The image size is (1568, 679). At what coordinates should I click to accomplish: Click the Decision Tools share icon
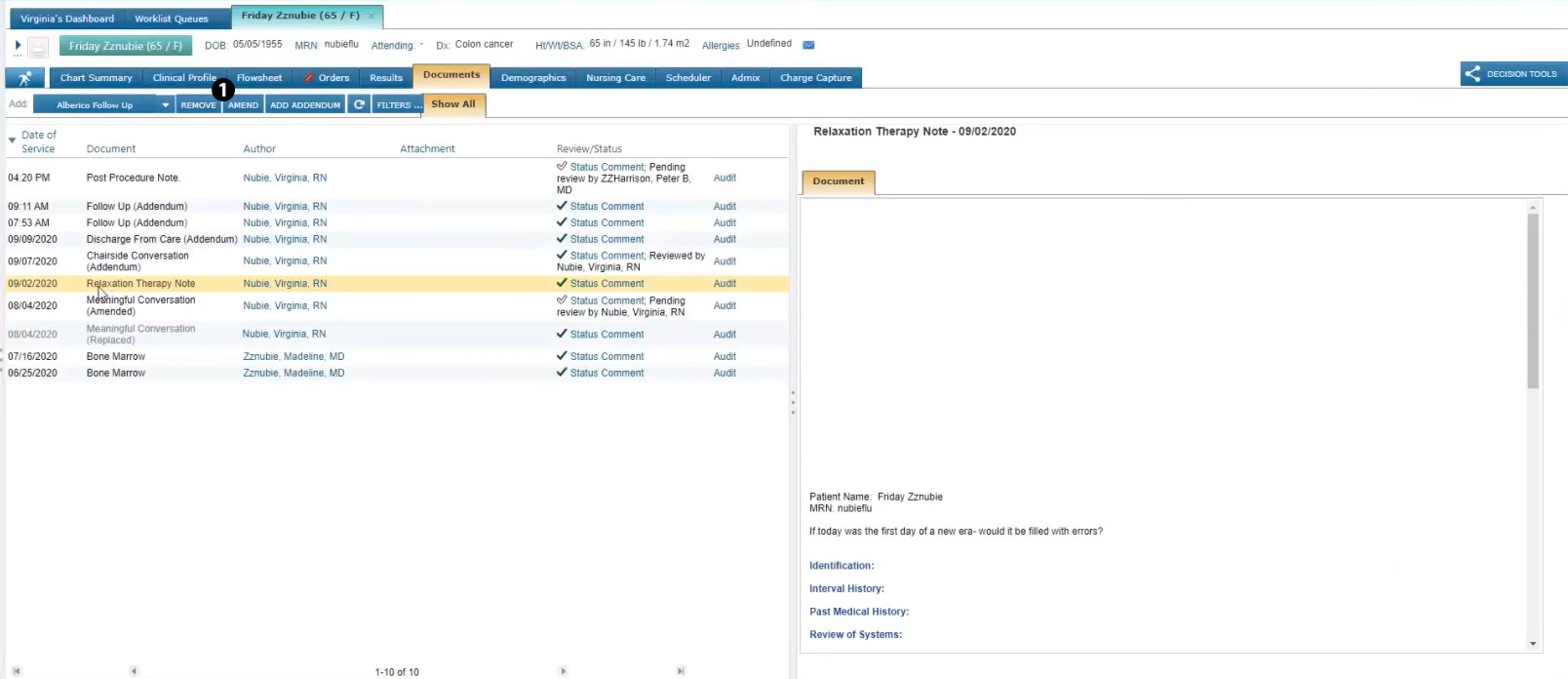[1472, 74]
